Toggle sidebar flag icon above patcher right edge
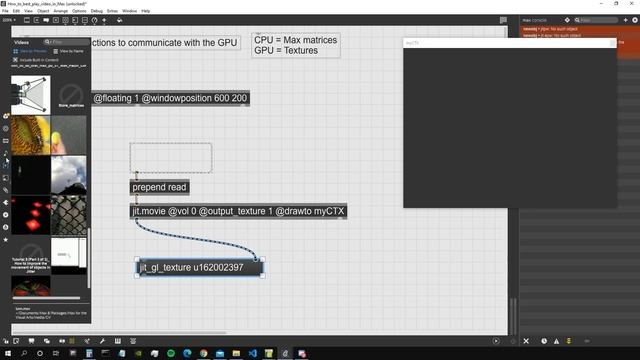The width and height of the screenshot is (640, 360). pyautogui.click(x=503, y=20)
